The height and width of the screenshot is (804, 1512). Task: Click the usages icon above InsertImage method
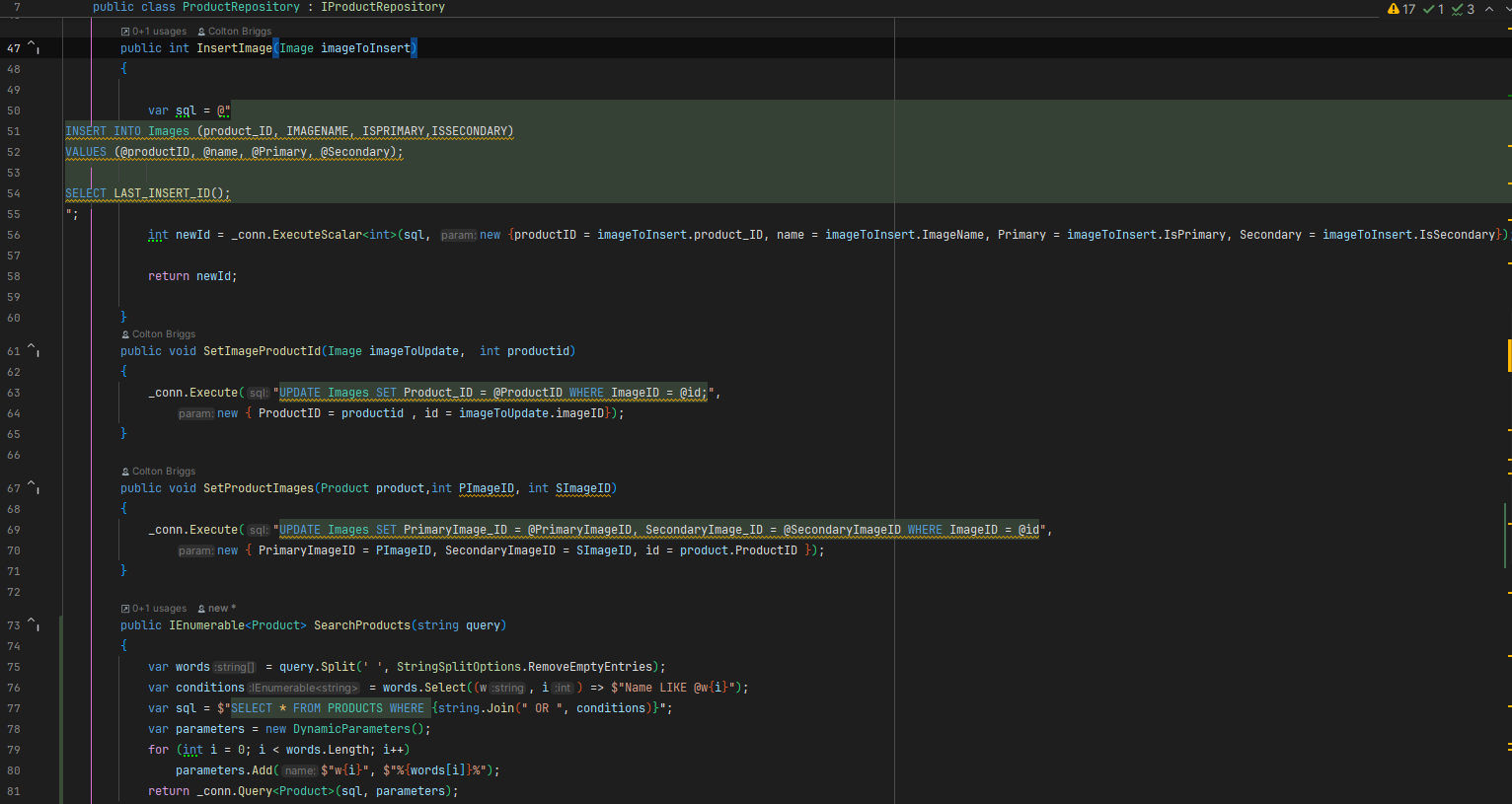[125, 32]
